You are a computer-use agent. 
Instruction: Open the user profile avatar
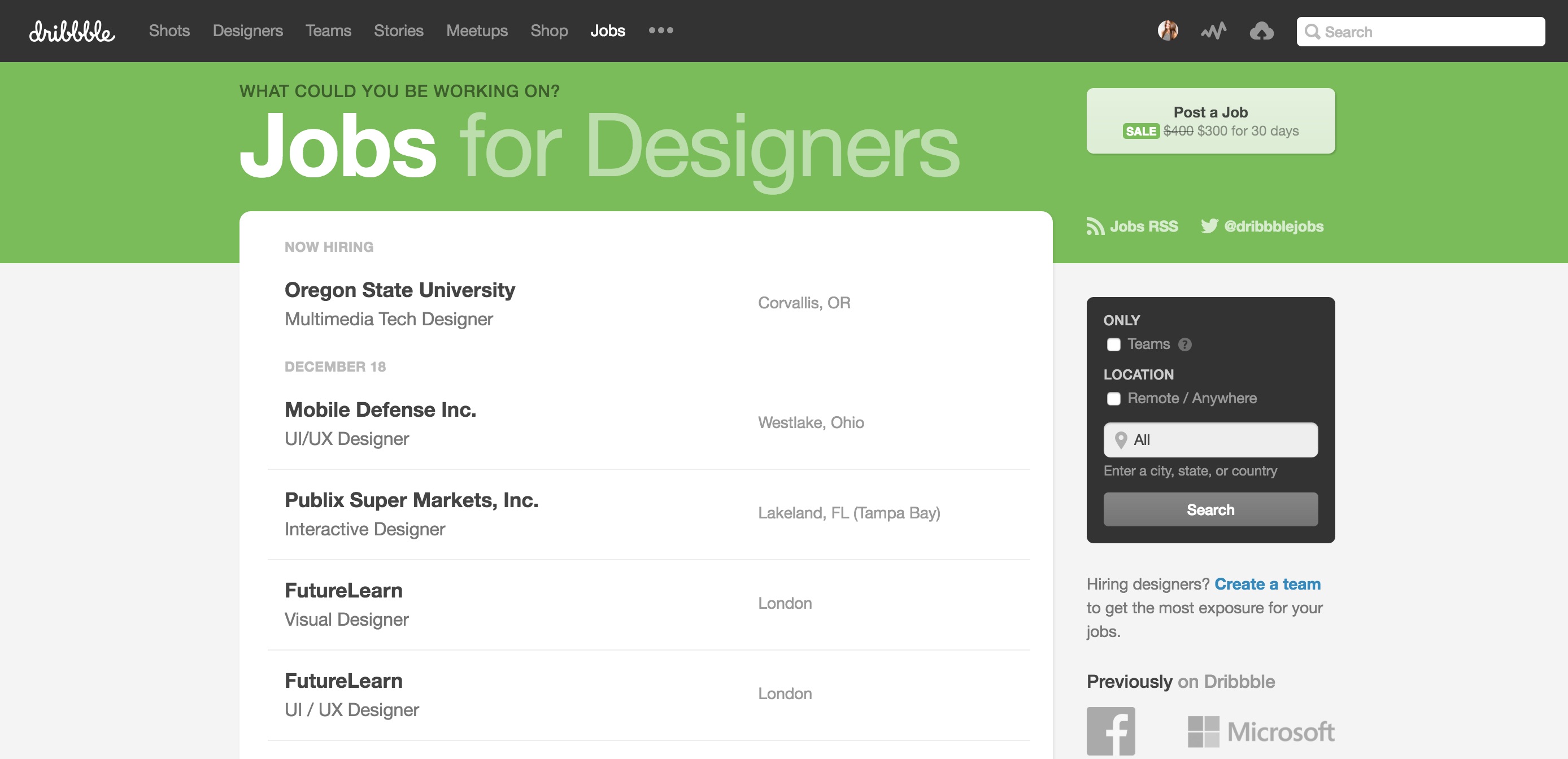point(1168,30)
